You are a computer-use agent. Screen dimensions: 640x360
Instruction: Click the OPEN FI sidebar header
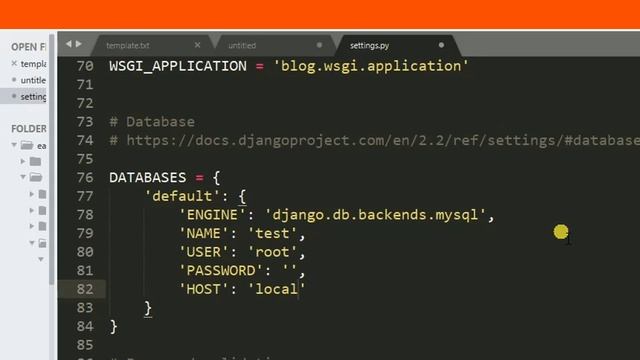[x=29, y=47]
